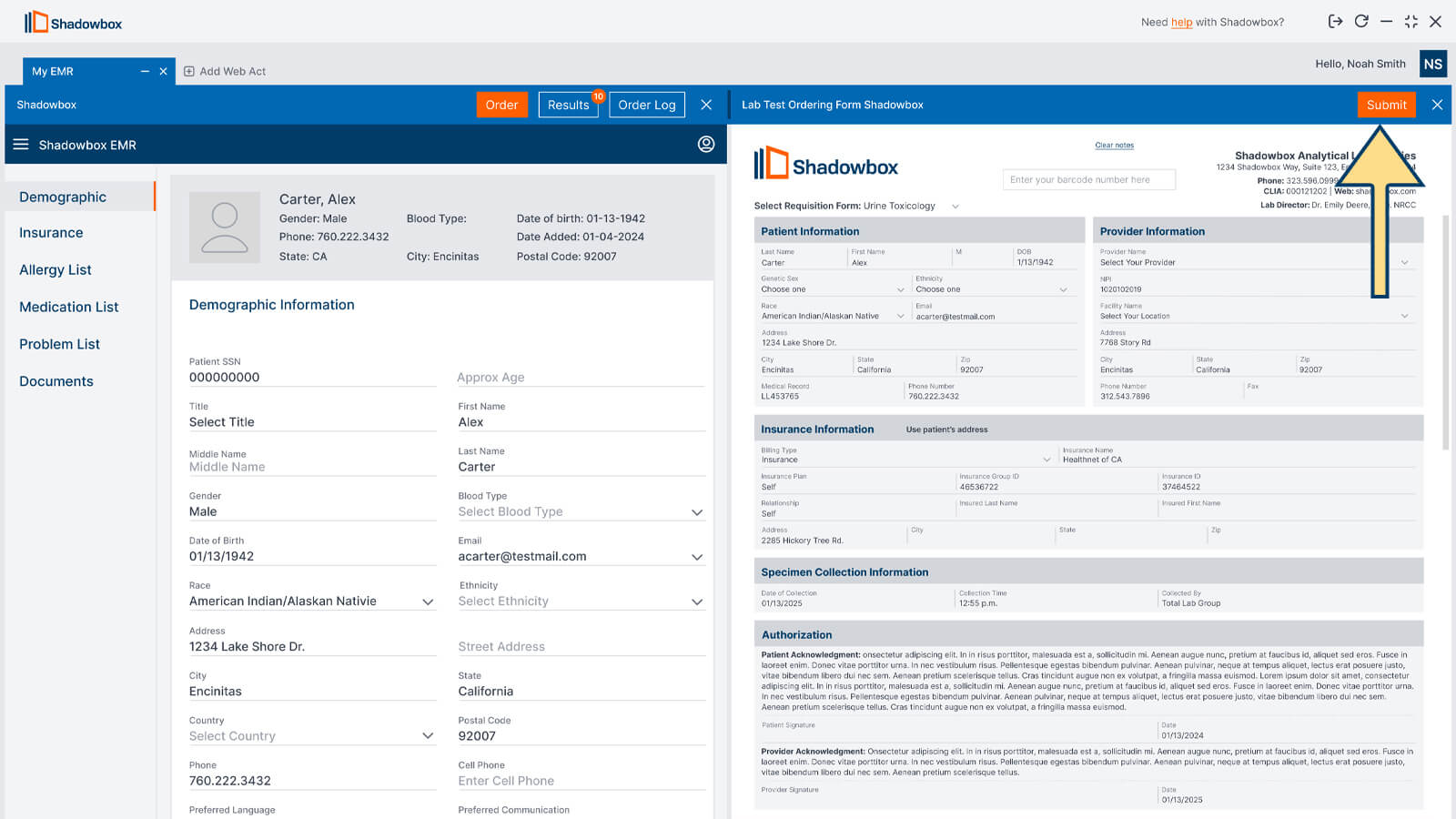The image size is (1456, 819).
Task: Click the patient avatar placeholder image
Action: (225, 227)
